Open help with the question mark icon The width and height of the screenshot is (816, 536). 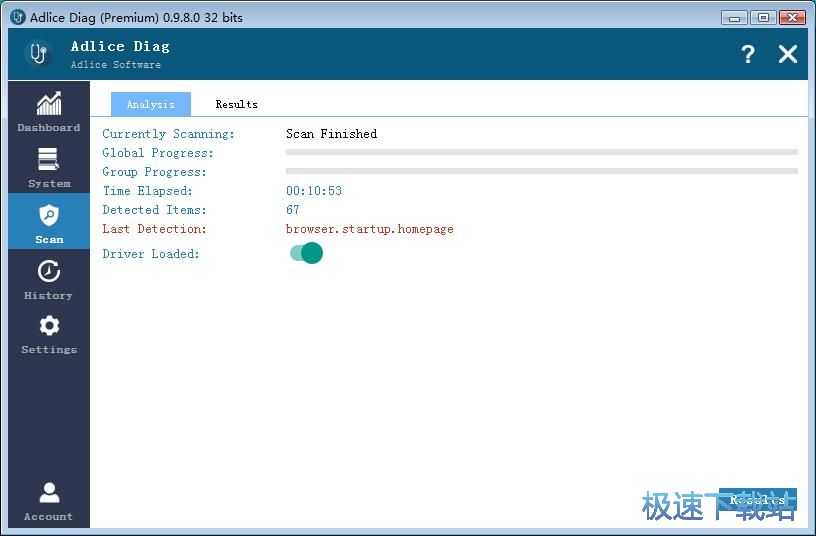click(748, 54)
